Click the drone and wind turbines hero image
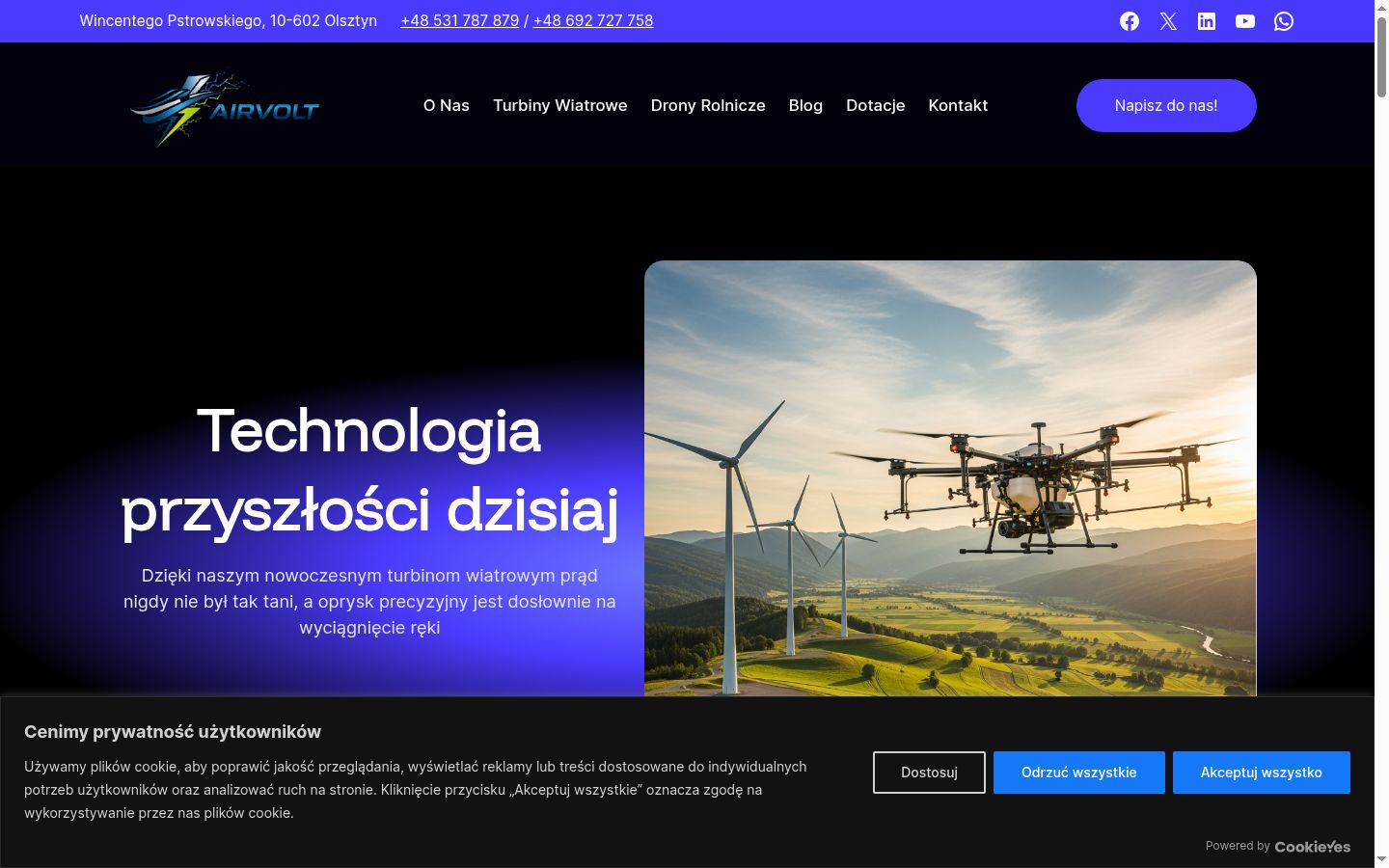Screen dimensions: 1389x868 click(x=950, y=478)
